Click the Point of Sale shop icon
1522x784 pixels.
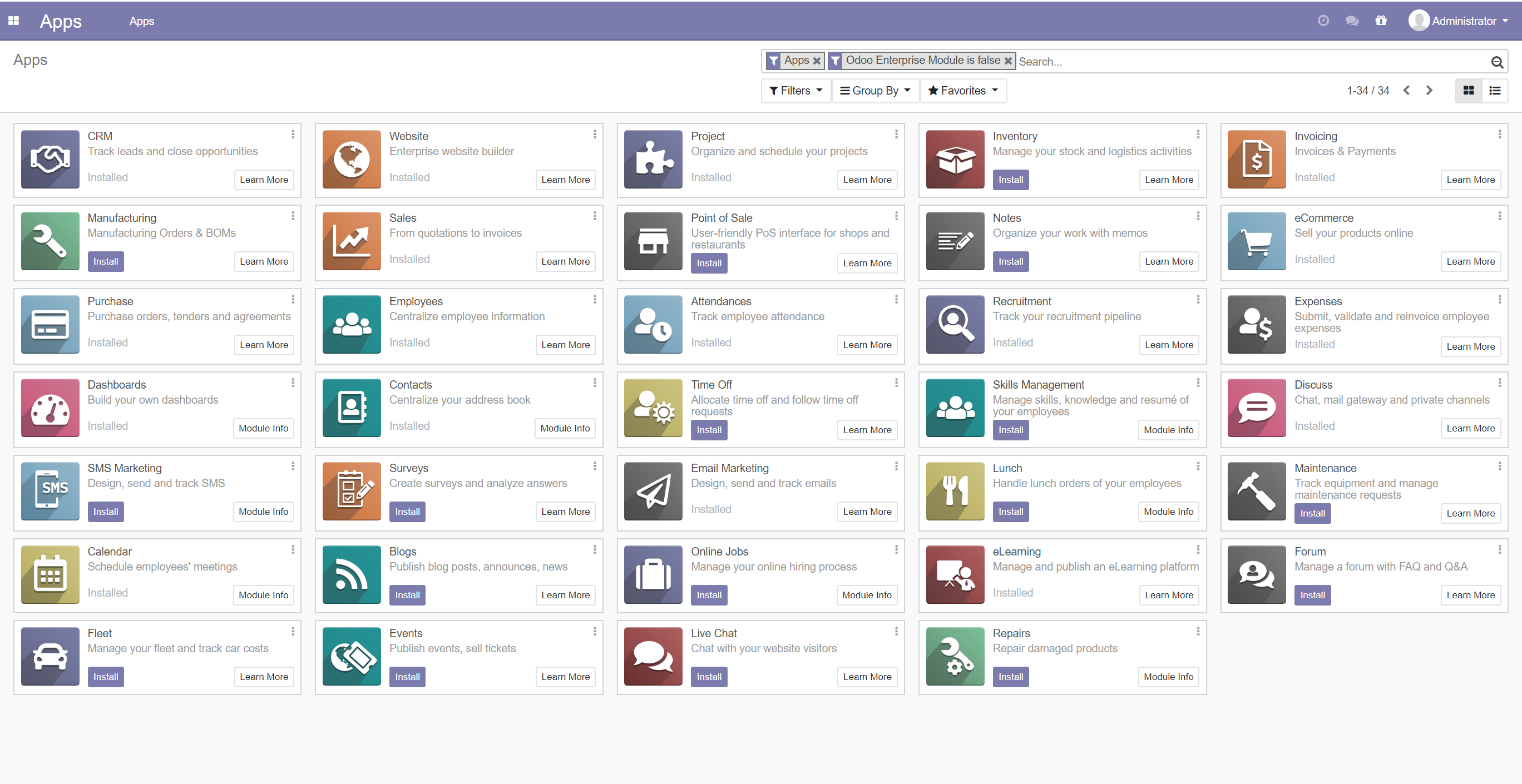(x=653, y=241)
